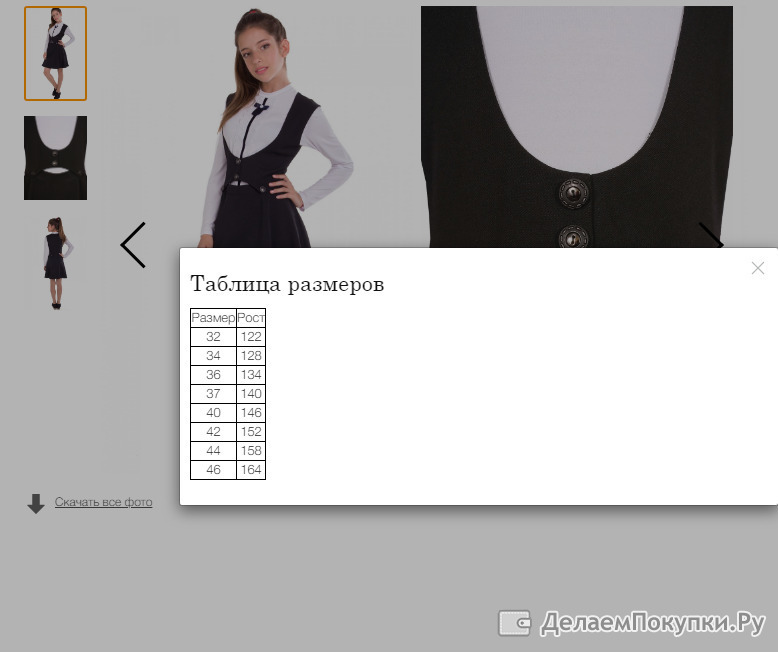Select size cell 32
Screen dimensions: 778x652
pos(213,337)
